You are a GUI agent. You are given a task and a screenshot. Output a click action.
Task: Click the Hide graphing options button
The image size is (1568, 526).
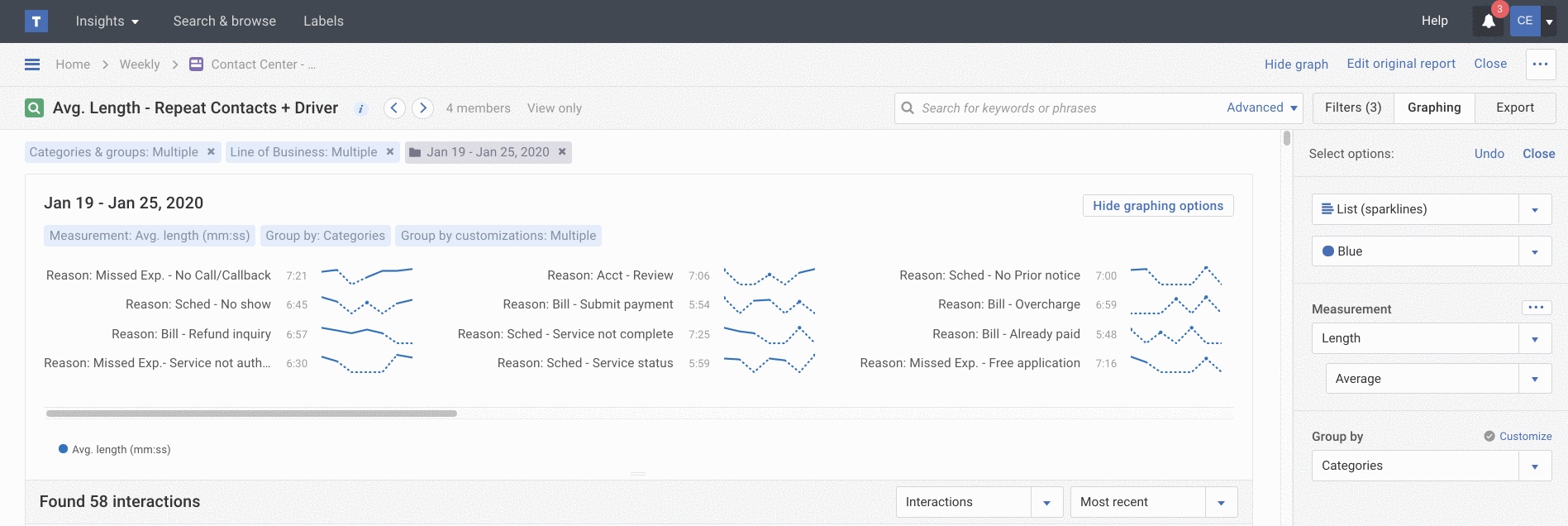click(1157, 206)
